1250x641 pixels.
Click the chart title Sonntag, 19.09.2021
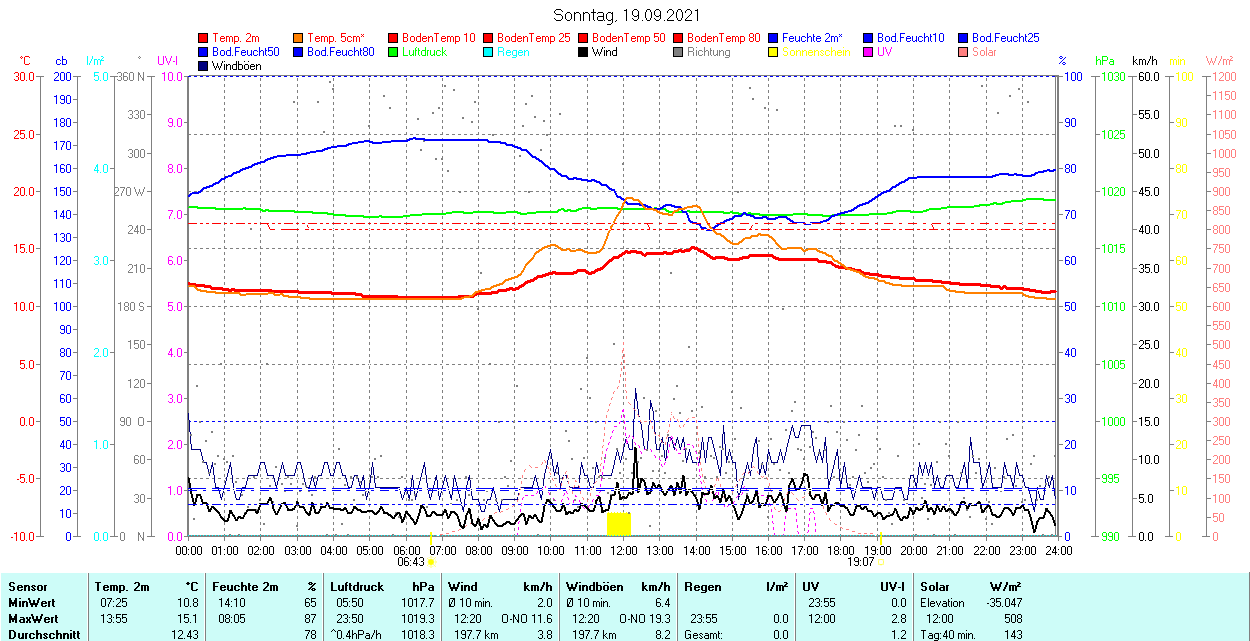click(627, 16)
